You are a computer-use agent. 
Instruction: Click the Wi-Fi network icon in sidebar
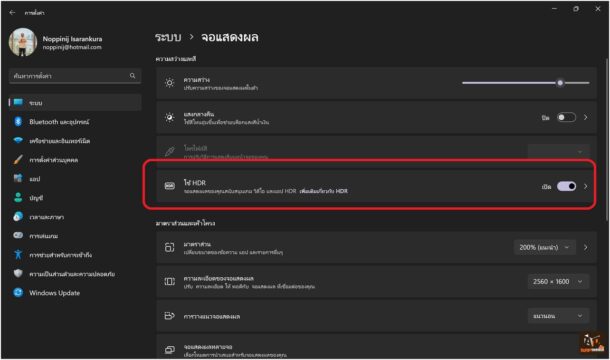pos(18,140)
